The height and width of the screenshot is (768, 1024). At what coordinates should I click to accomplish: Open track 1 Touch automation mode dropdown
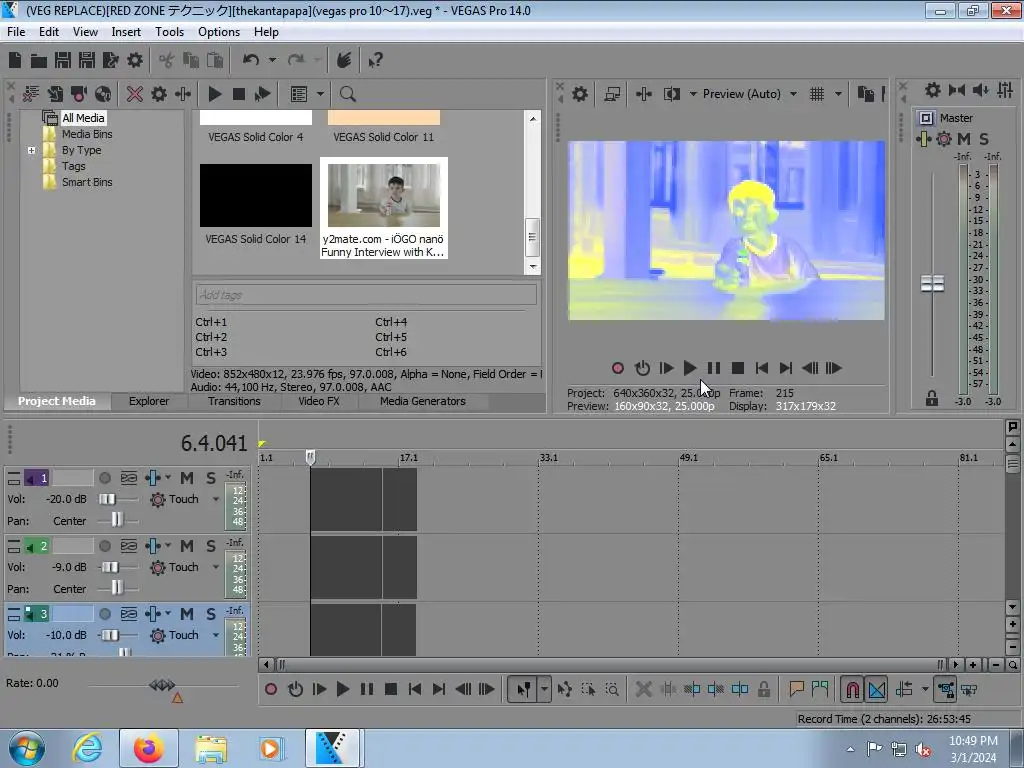[x=216, y=499]
